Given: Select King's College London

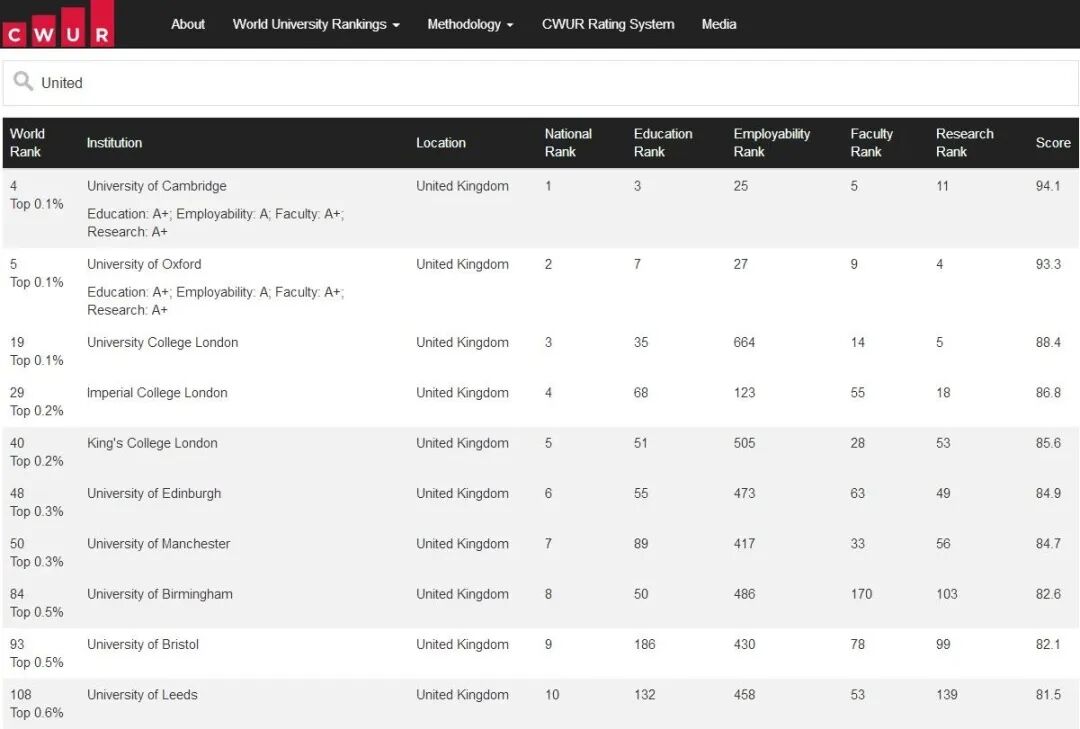Looking at the screenshot, I should (x=152, y=443).
